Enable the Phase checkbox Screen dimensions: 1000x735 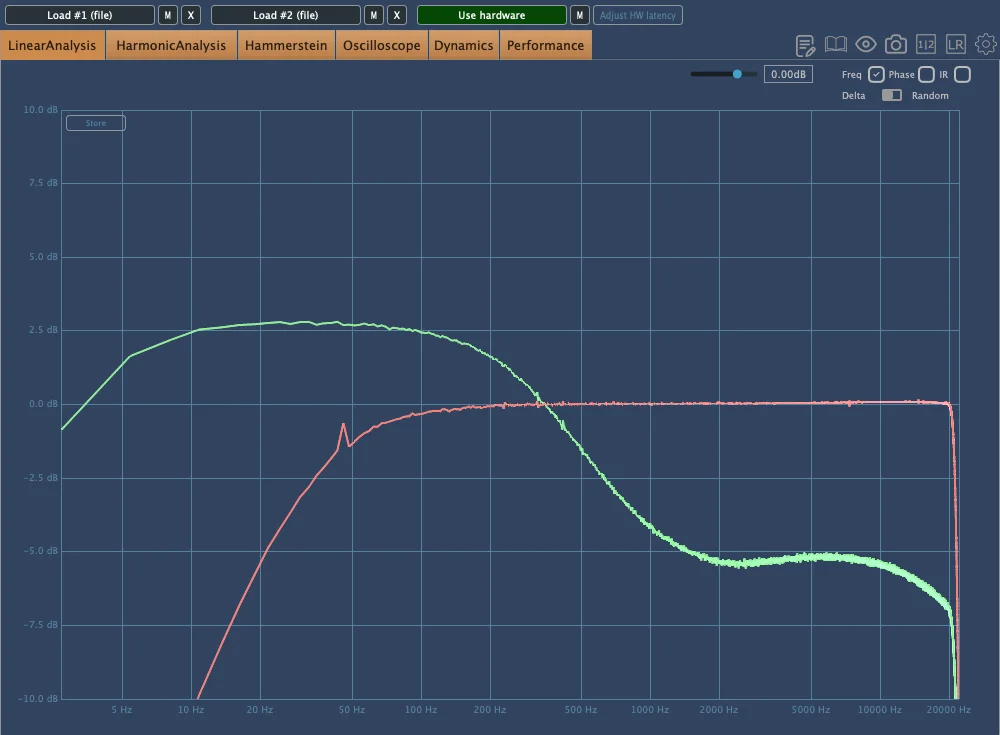926,75
